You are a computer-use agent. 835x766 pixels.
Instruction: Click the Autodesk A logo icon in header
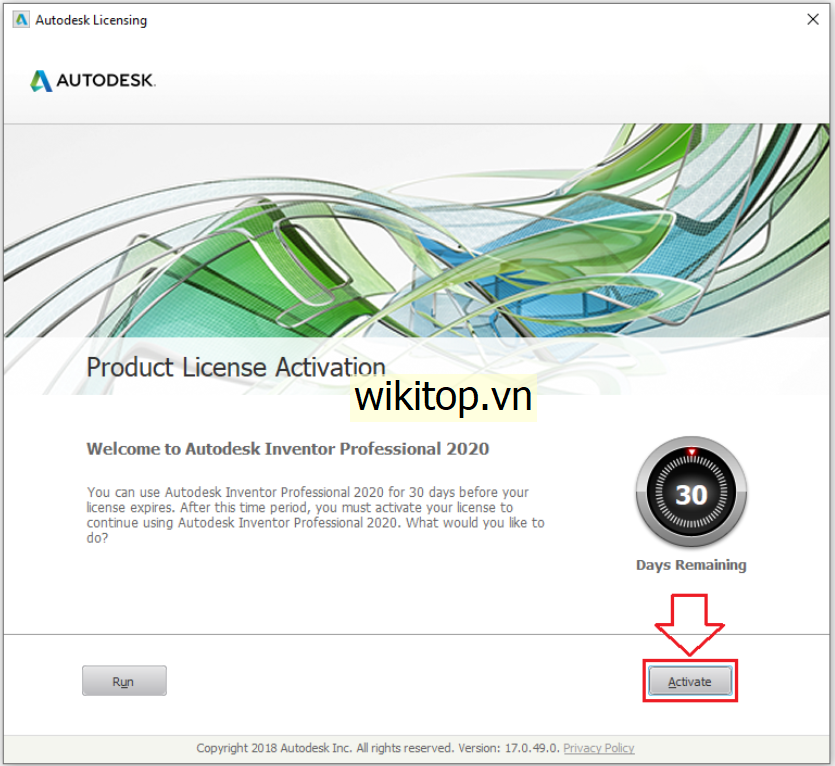(x=41, y=81)
